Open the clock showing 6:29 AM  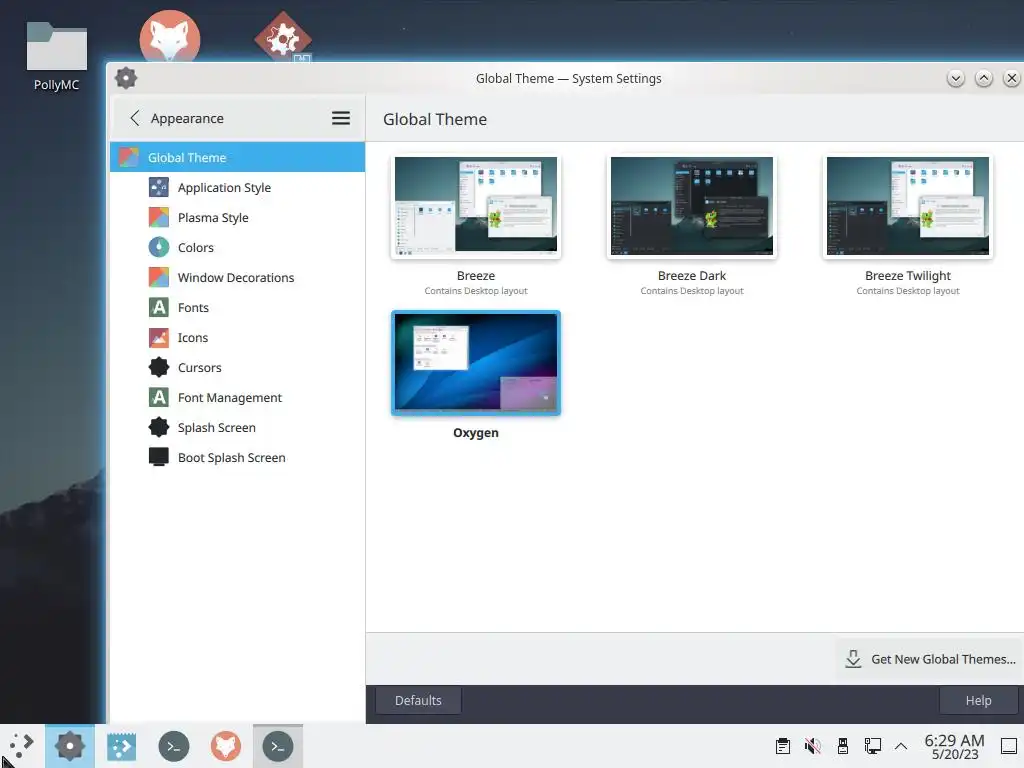coord(955,746)
